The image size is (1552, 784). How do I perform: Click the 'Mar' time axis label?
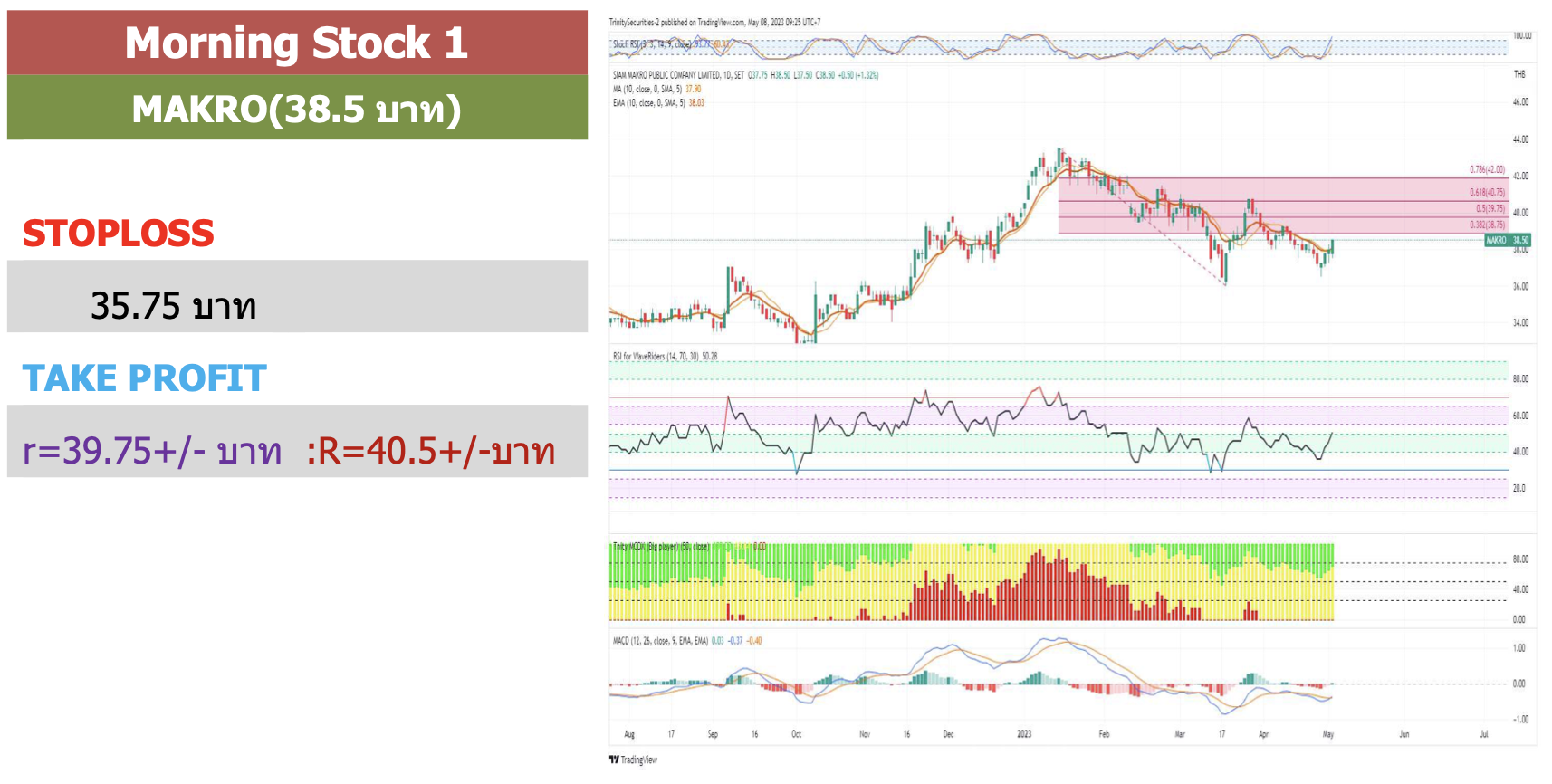coord(1180,734)
